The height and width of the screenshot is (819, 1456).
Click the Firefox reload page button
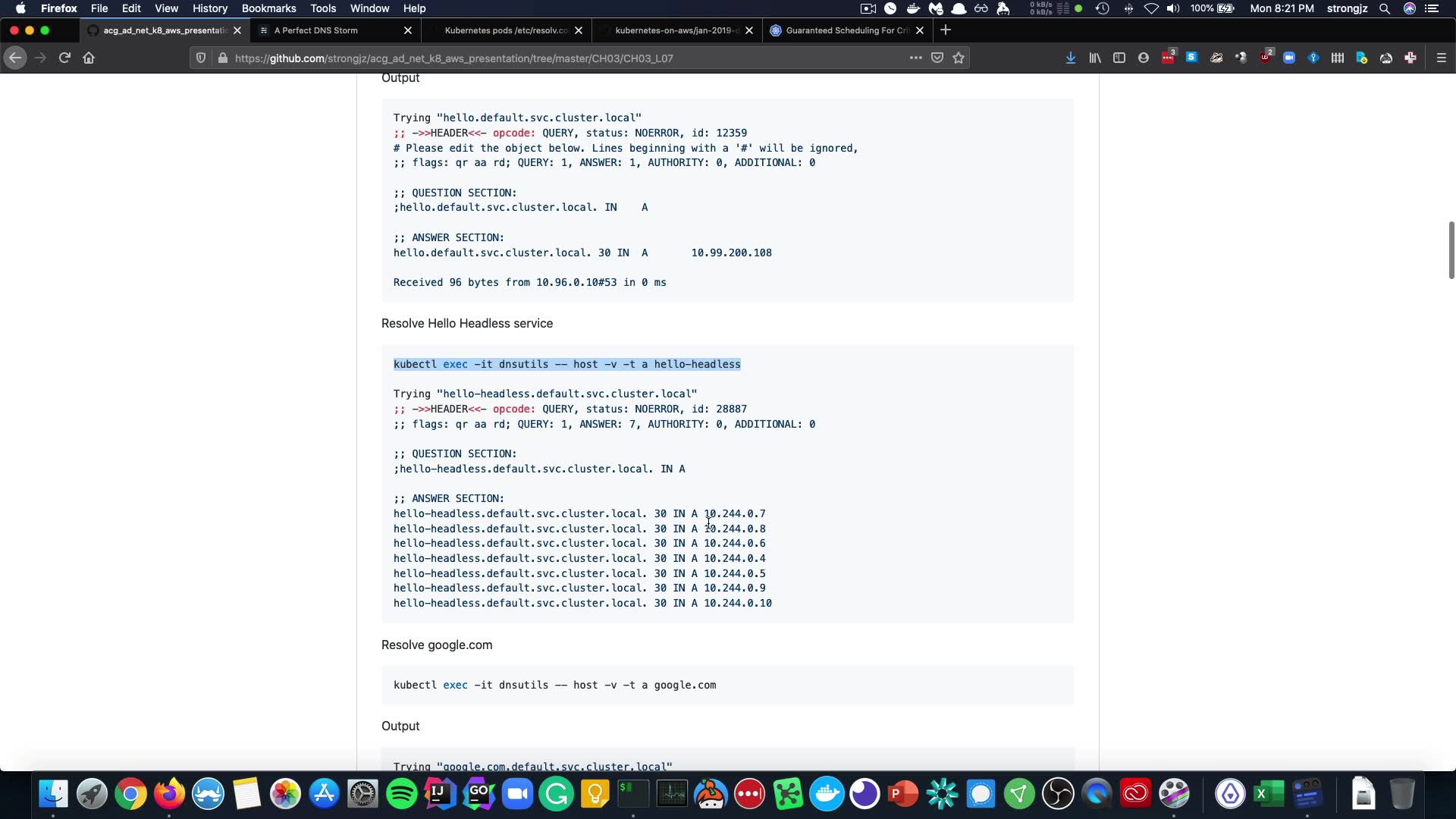64,58
